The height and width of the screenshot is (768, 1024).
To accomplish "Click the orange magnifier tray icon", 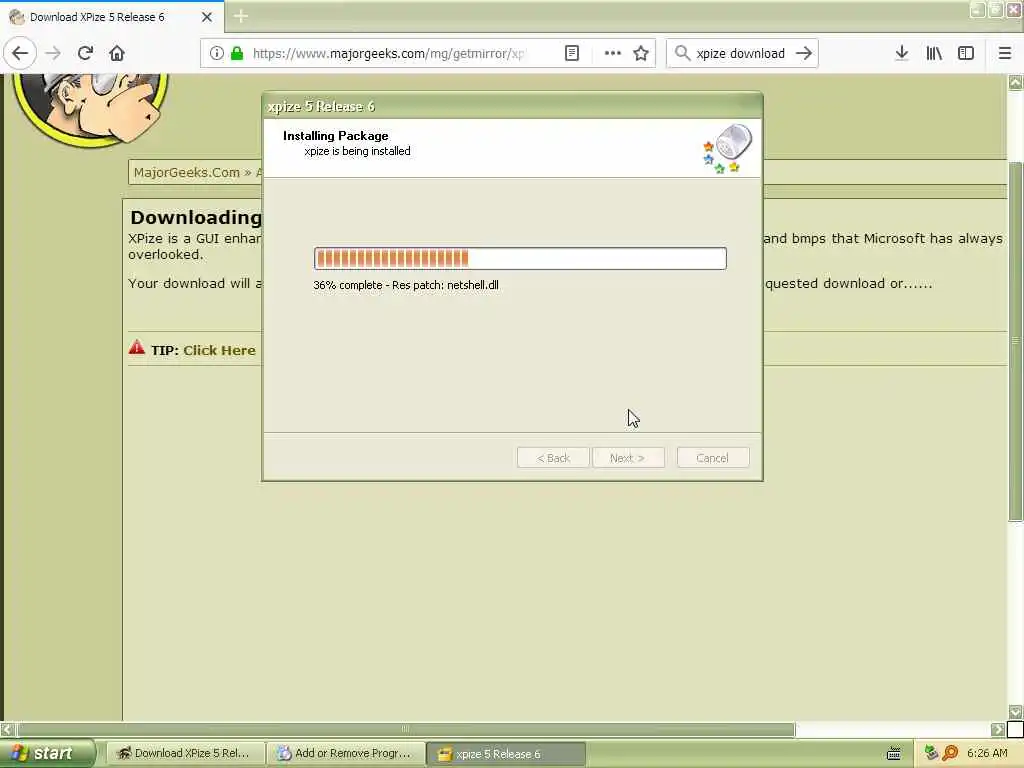I will point(950,753).
